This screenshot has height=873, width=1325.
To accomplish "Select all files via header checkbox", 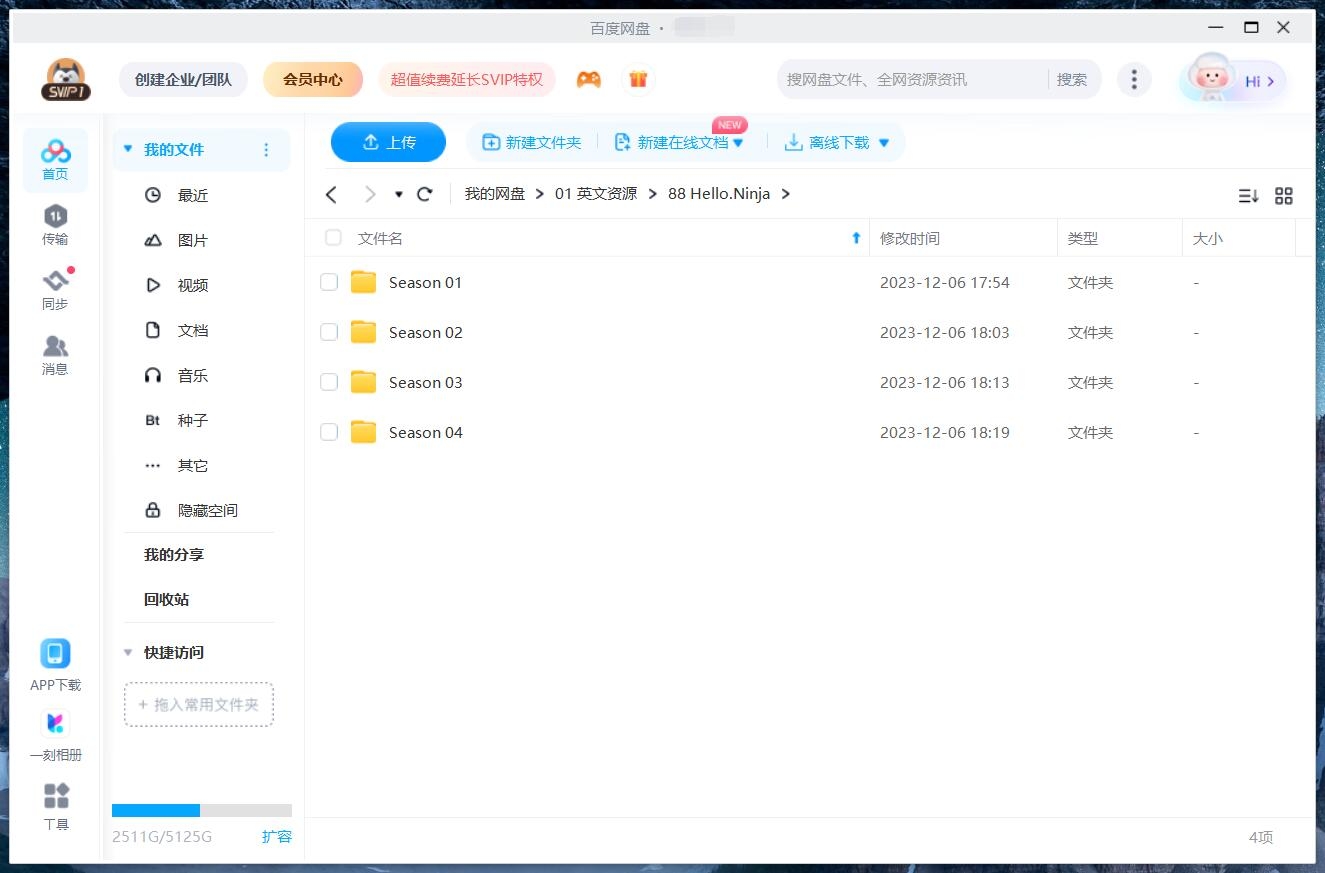I will pyautogui.click(x=332, y=238).
